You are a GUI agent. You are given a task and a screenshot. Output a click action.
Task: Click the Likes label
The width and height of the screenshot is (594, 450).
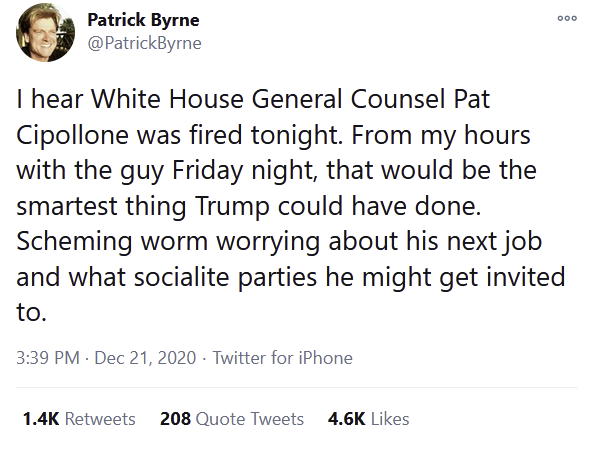tap(390, 419)
